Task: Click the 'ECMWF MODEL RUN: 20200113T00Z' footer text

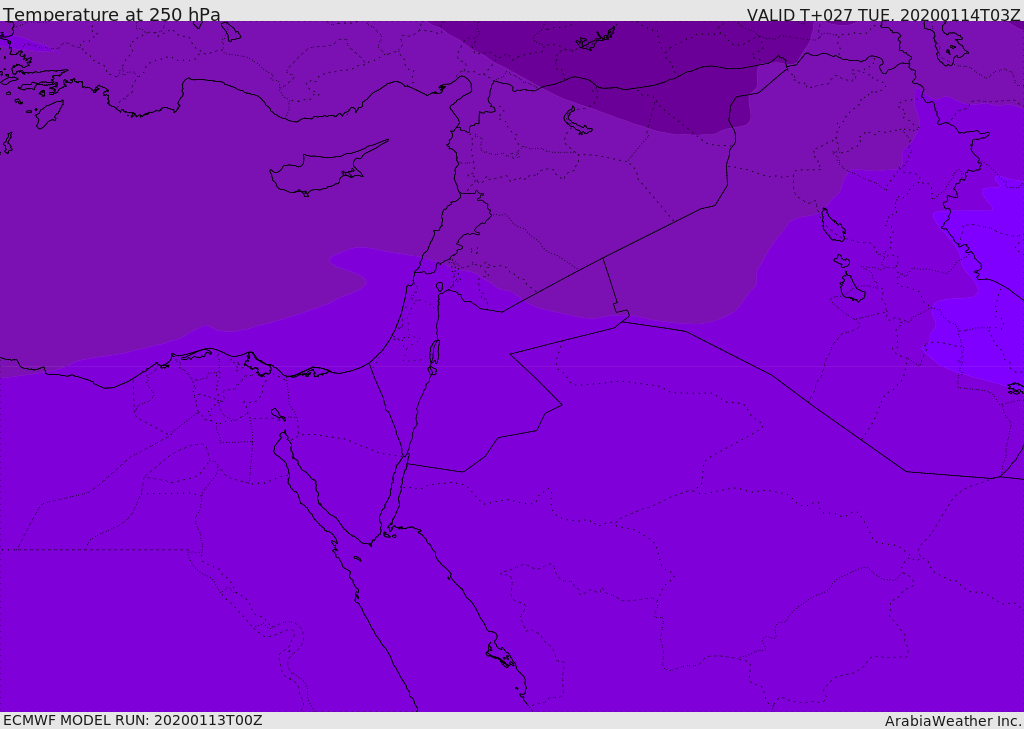Action: click(x=133, y=720)
